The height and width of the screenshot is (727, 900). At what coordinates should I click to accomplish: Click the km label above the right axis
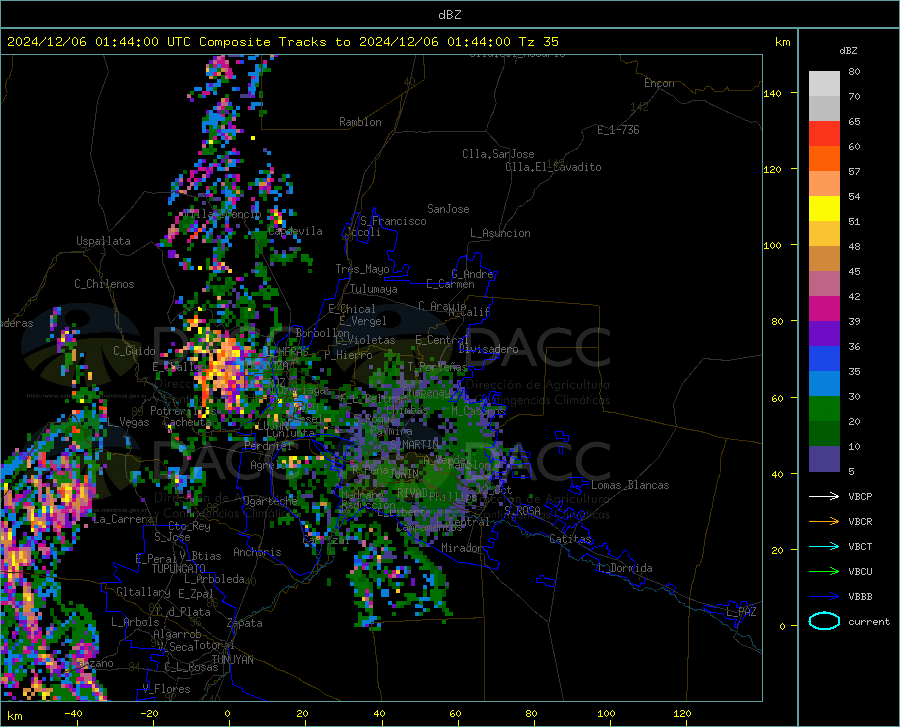click(x=782, y=42)
